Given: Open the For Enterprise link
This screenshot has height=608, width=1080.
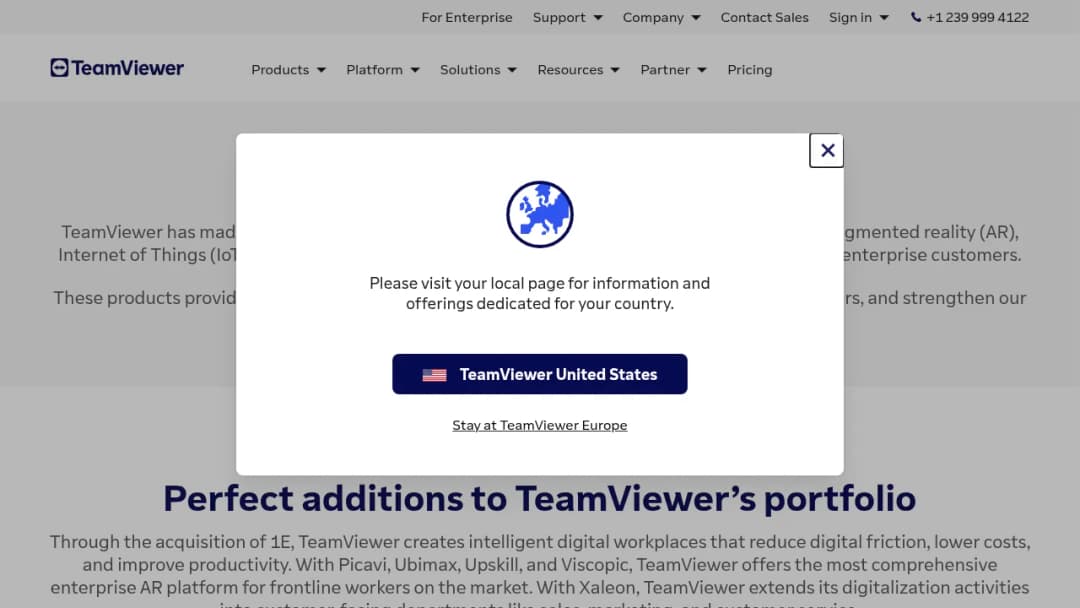Looking at the screenshot, I should (466, 17).
